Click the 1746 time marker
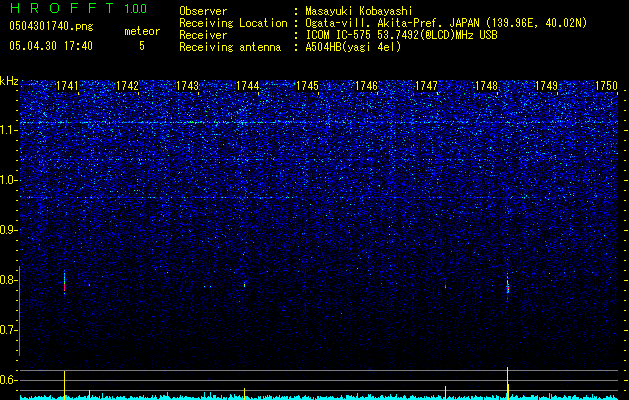This screenshot has height=400, width=629. (x=367, y=86)
